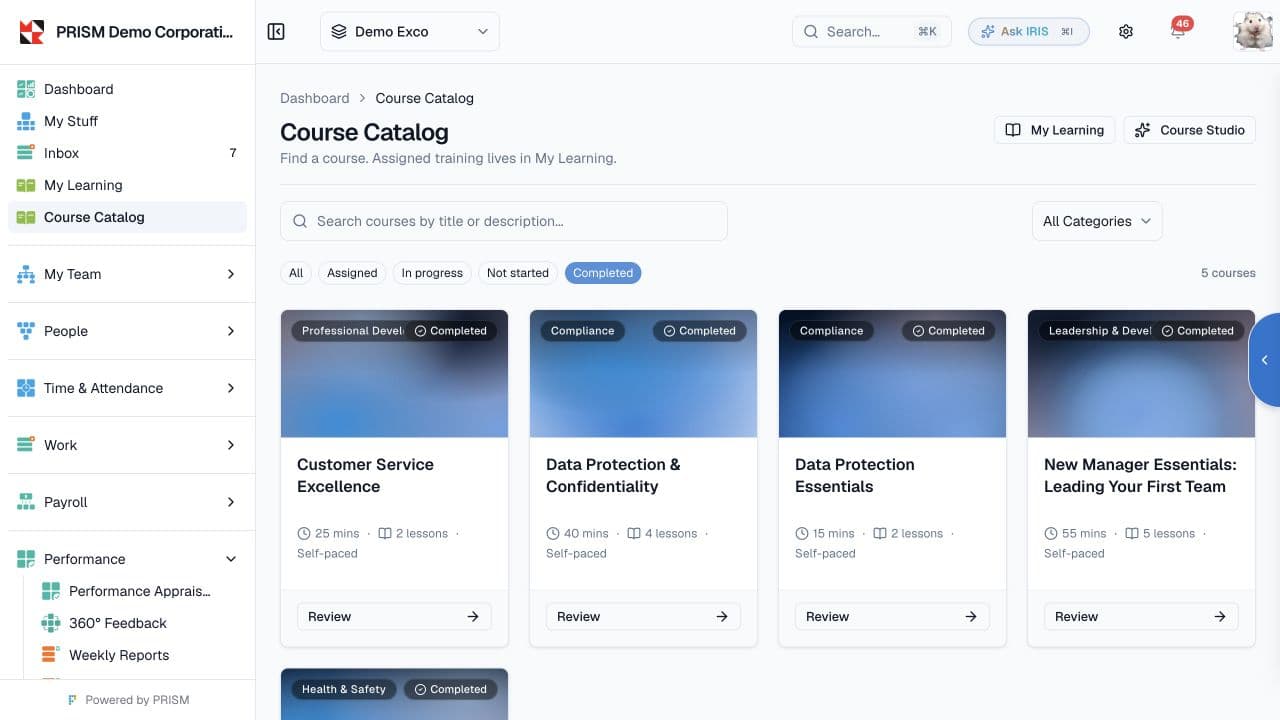Click the Inbox sidebar icon
The image size is (1280, 720).
26,153
